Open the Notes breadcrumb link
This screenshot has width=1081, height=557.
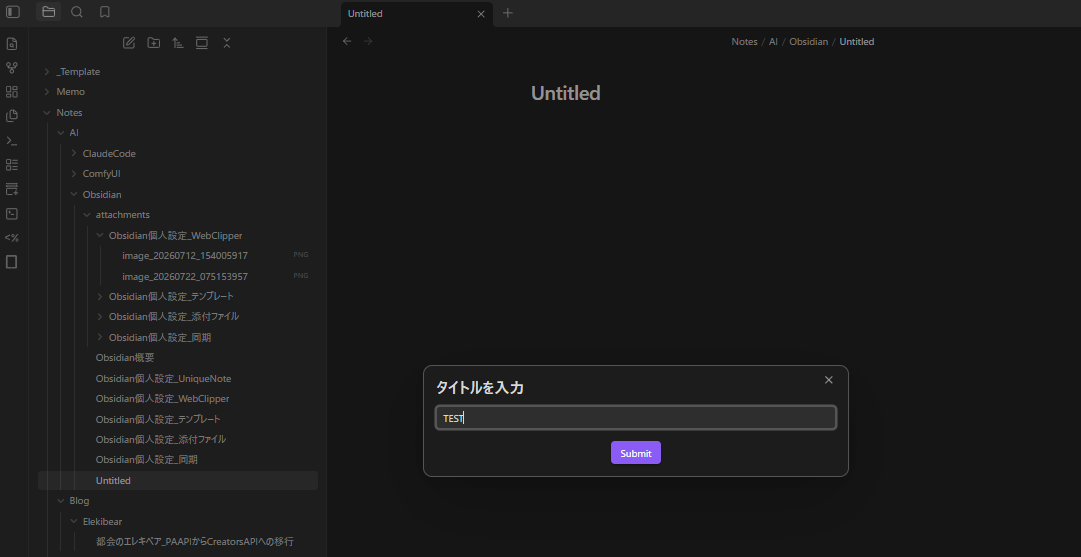pyautogui.click(x=744, y=41)
